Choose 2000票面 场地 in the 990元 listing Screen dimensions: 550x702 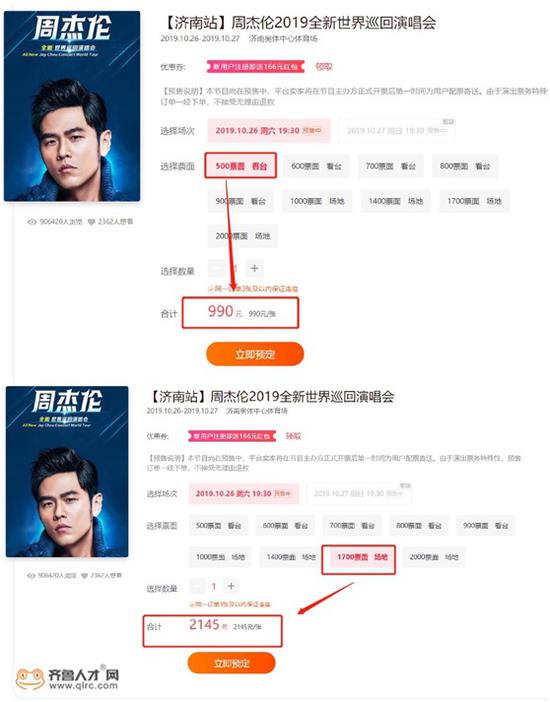coord(243,236)
